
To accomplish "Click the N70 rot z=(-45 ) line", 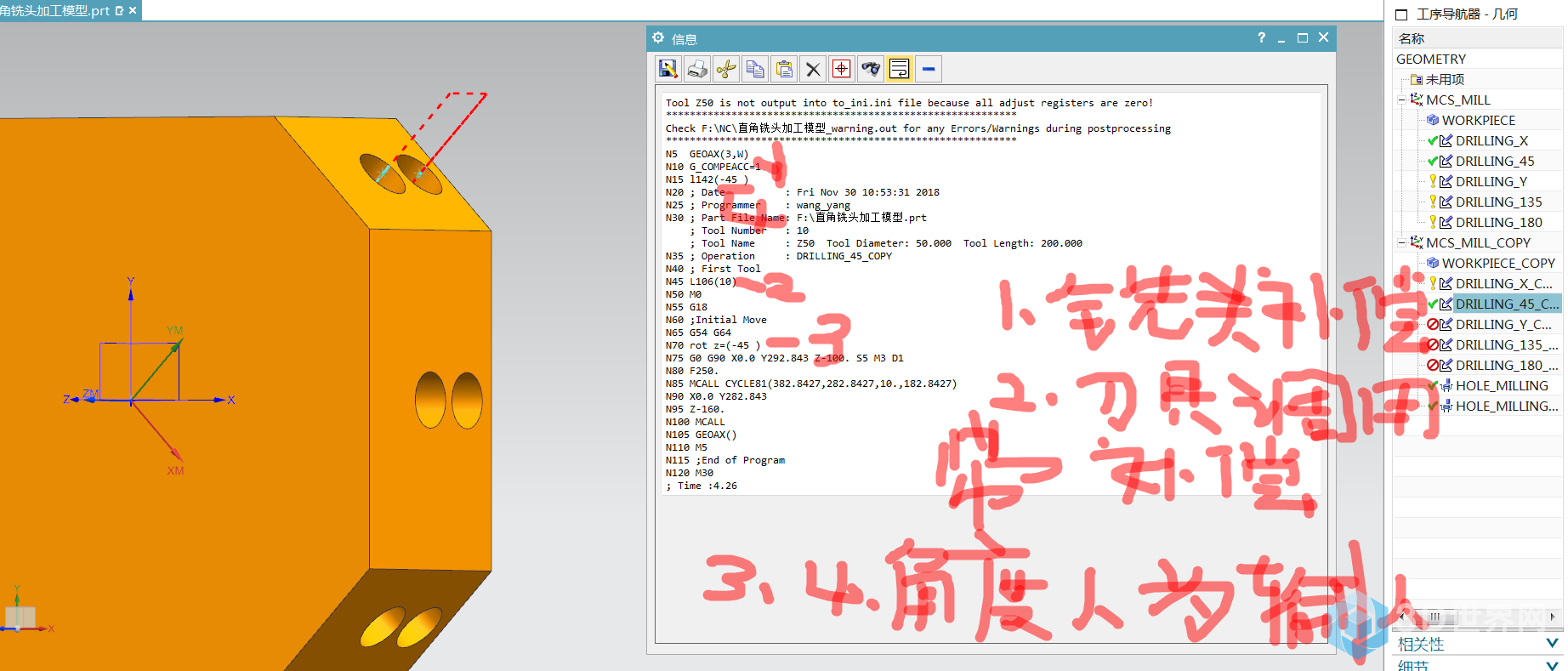I will point(713,345).
